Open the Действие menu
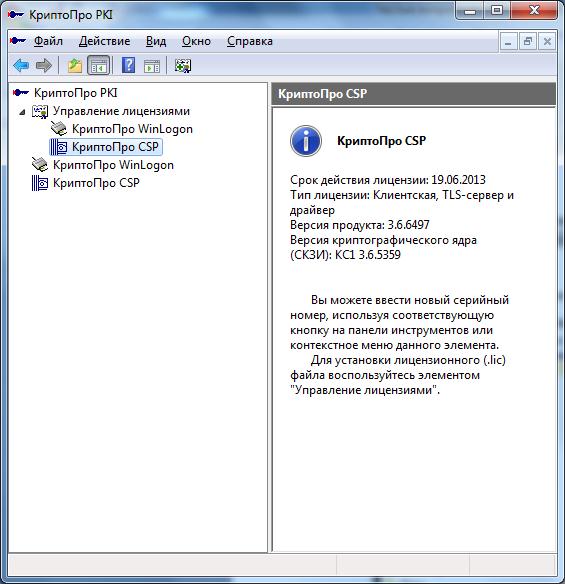Image resolution: width=565 pixels, height=584 pixels. 104,41
